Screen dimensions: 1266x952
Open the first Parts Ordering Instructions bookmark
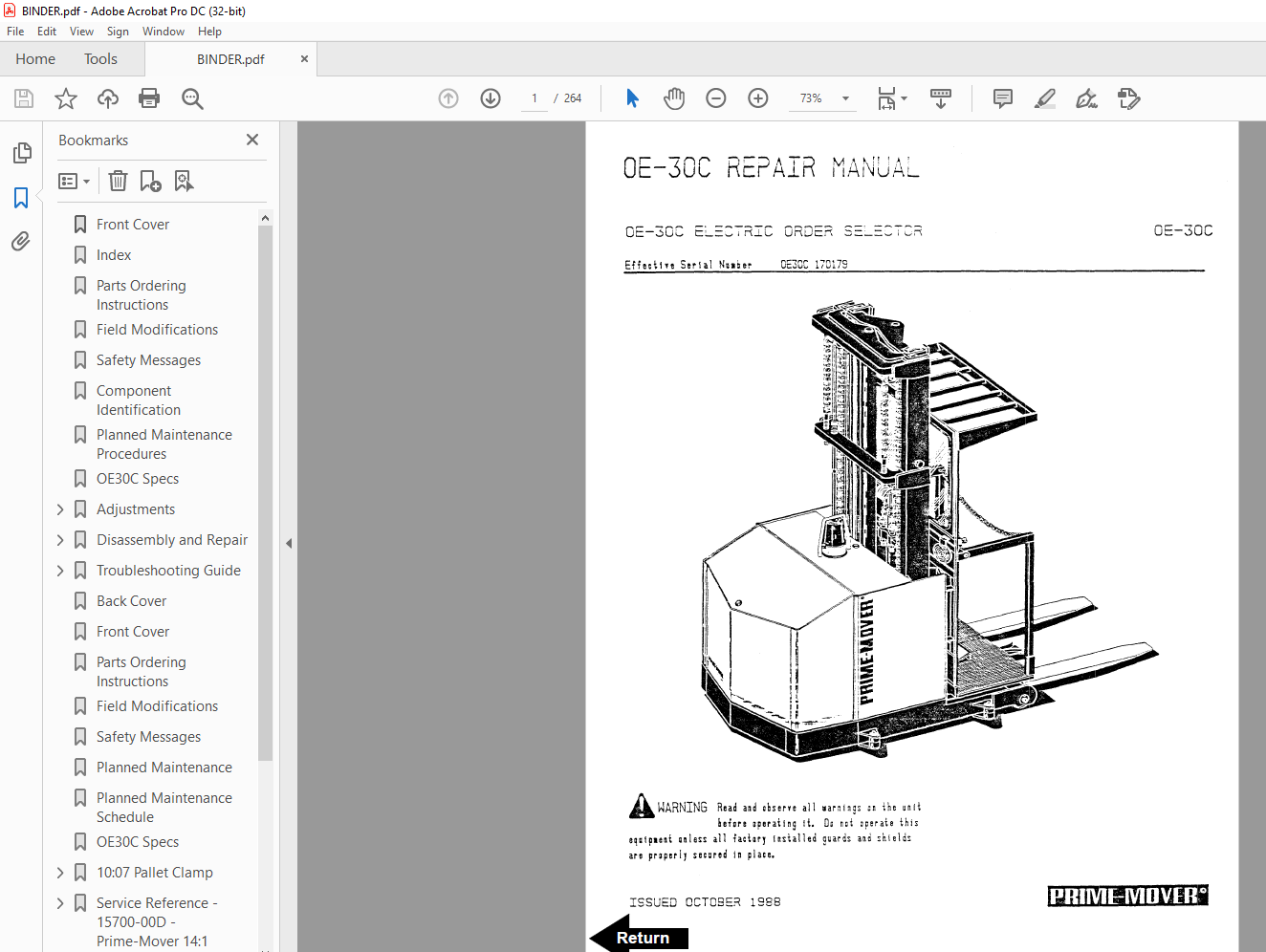click(x=142, y=295)
